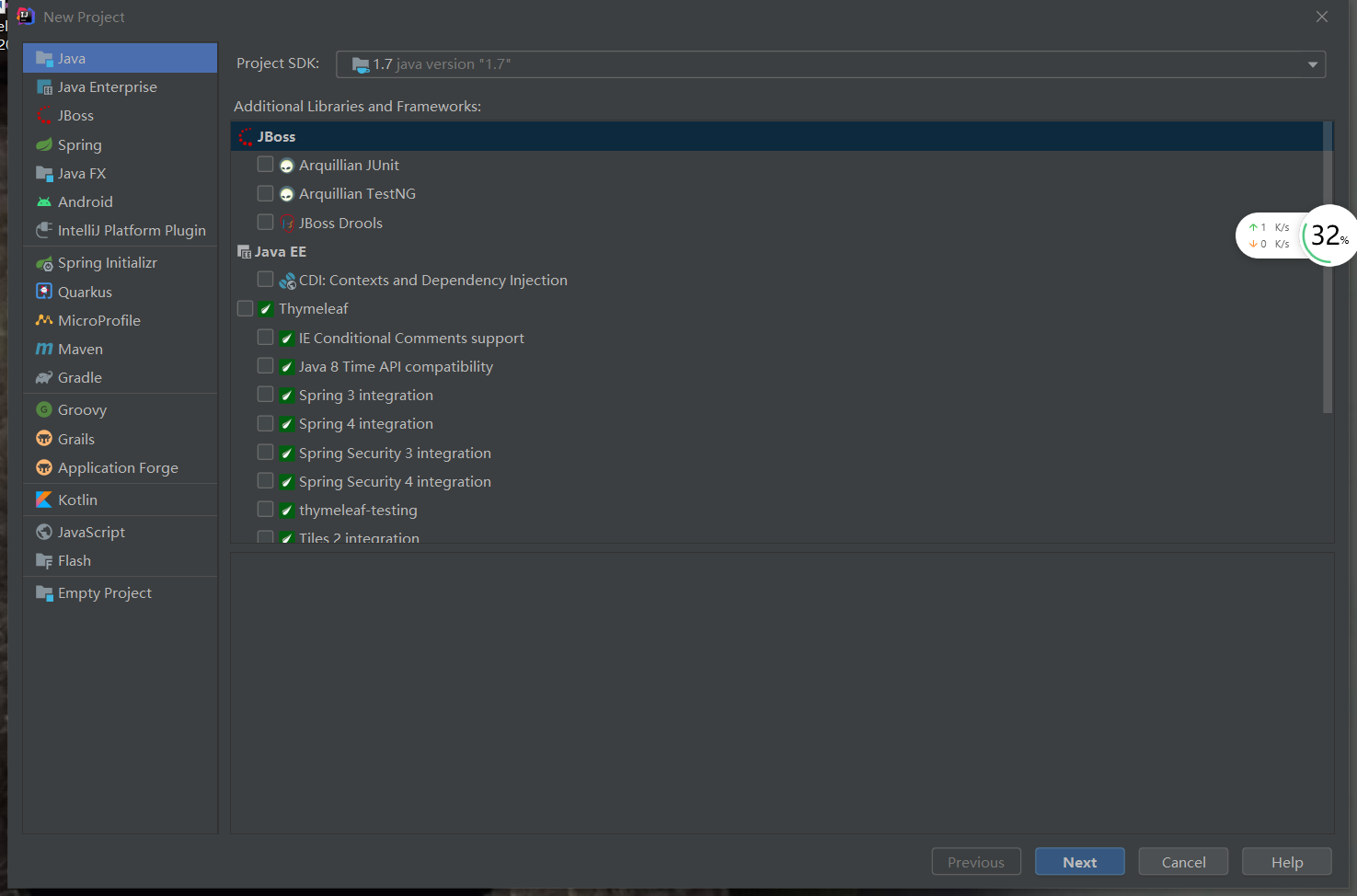Tick the JBoss Drools checkbox
Screen dimensions: 1357x896
(265, 222)
